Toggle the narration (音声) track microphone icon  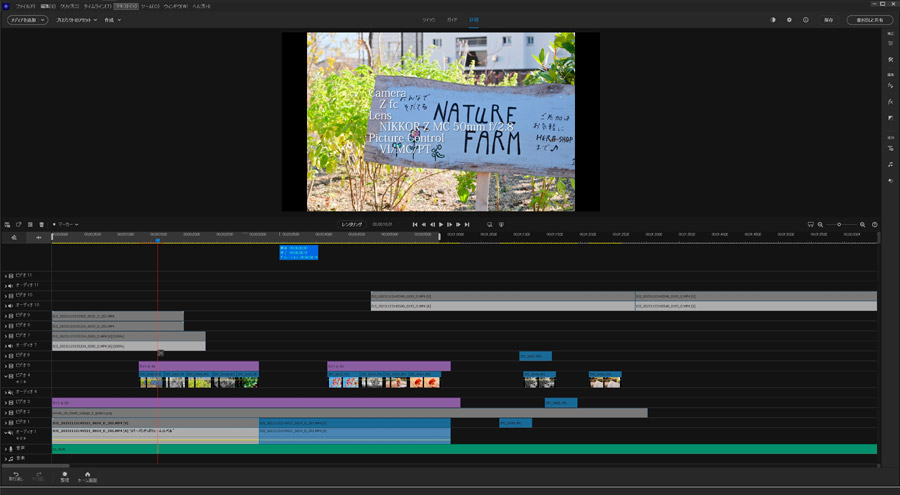click(11, 449)
